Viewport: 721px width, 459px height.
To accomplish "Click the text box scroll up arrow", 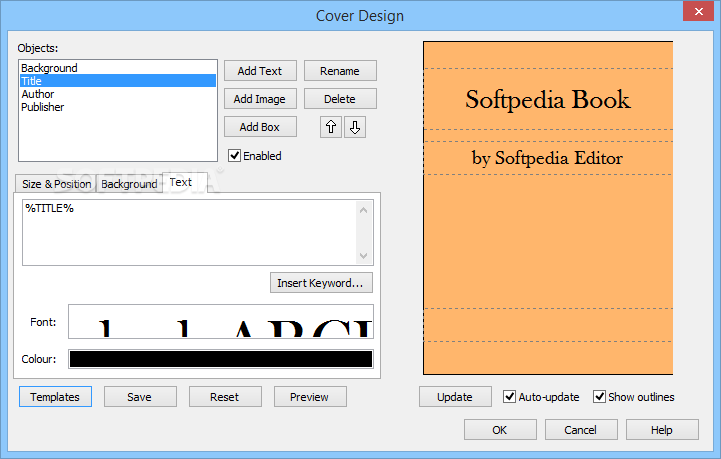I will pos(363,210).
